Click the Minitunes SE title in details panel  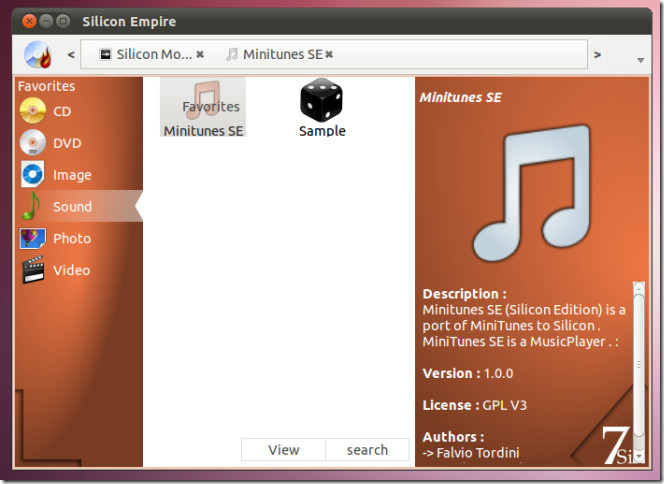460,97
